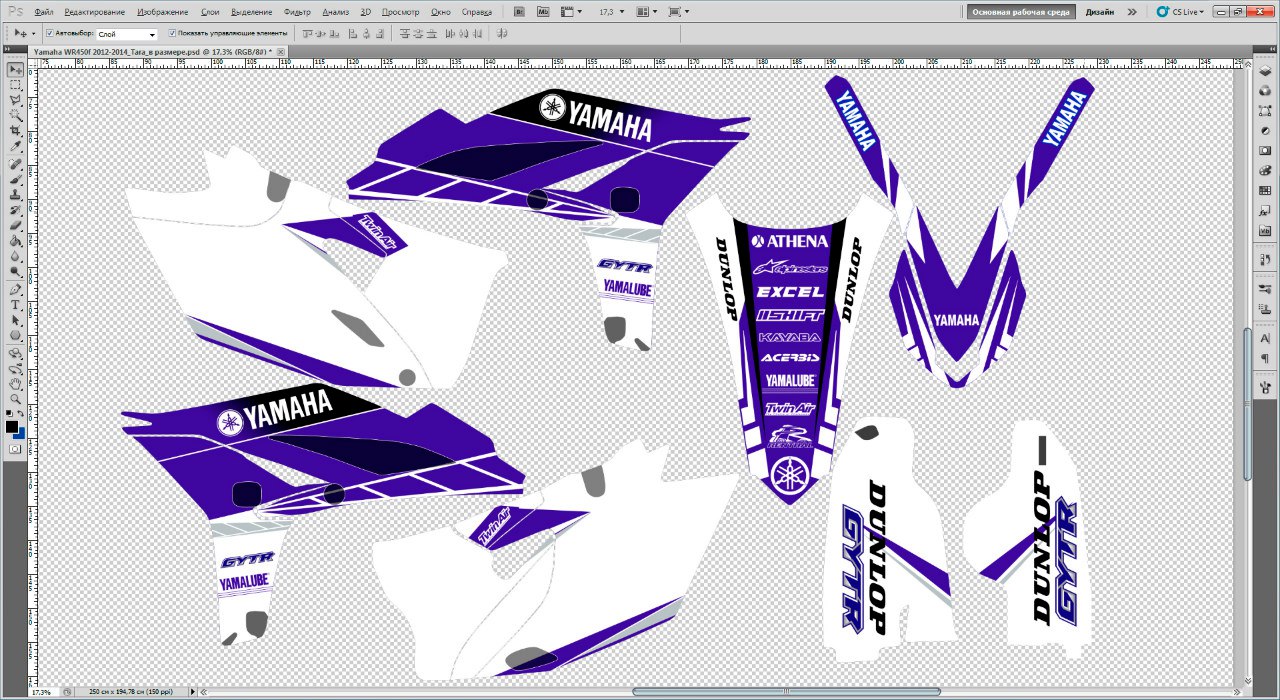Set the blue background color swatch
The image size is (1280, 700).
tap(21, 434)
